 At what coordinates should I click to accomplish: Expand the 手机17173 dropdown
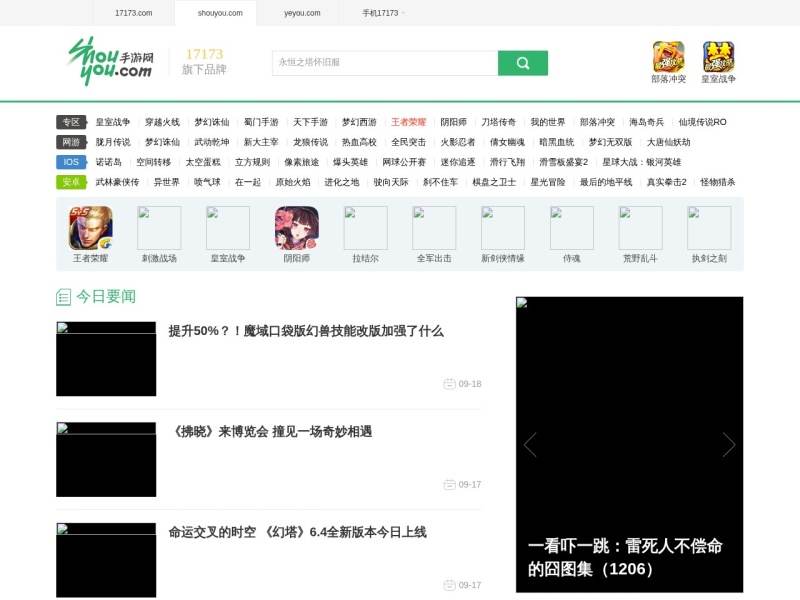tap(383, 13)
